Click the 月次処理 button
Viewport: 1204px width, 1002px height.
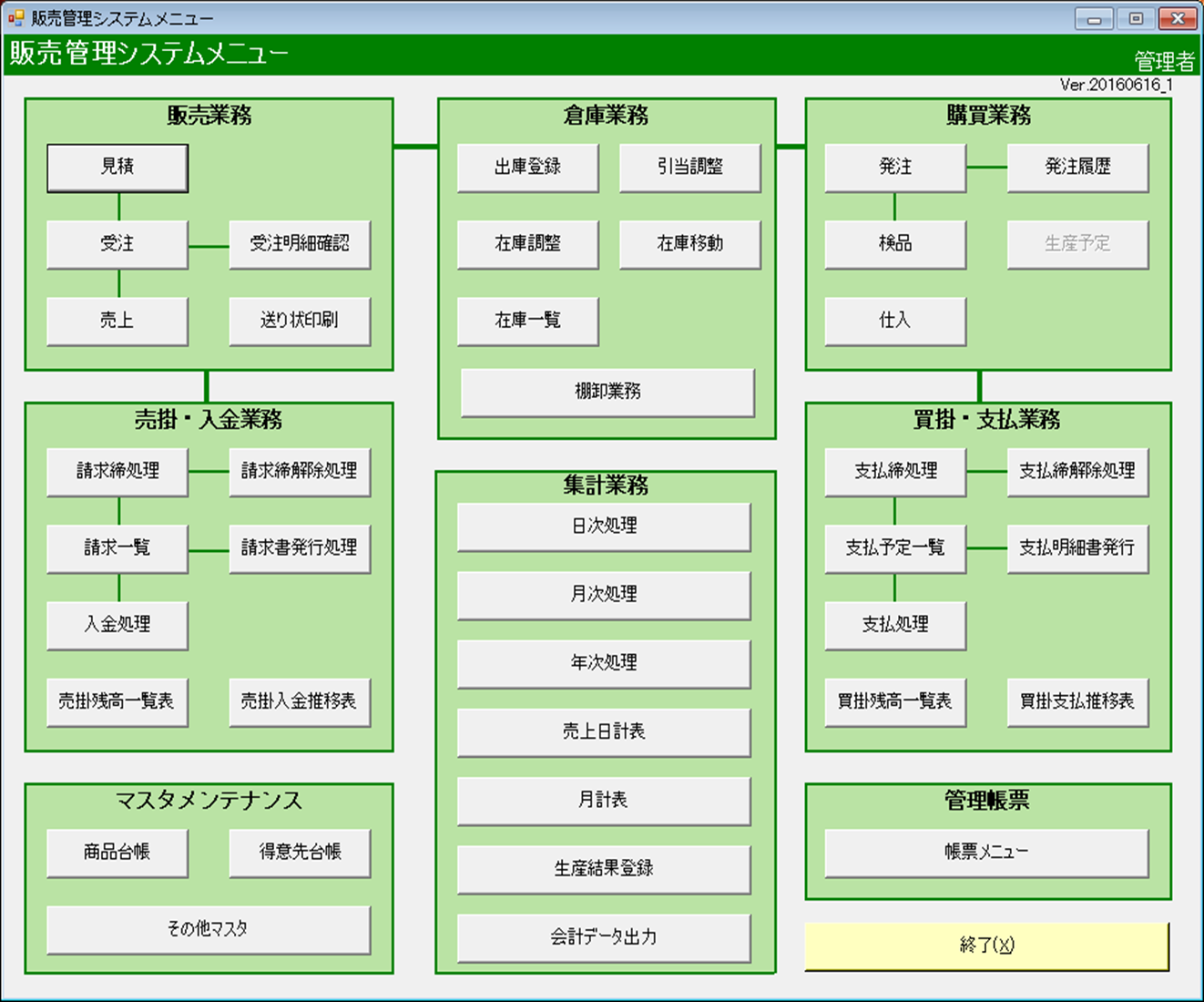click(x=604, y=595)
